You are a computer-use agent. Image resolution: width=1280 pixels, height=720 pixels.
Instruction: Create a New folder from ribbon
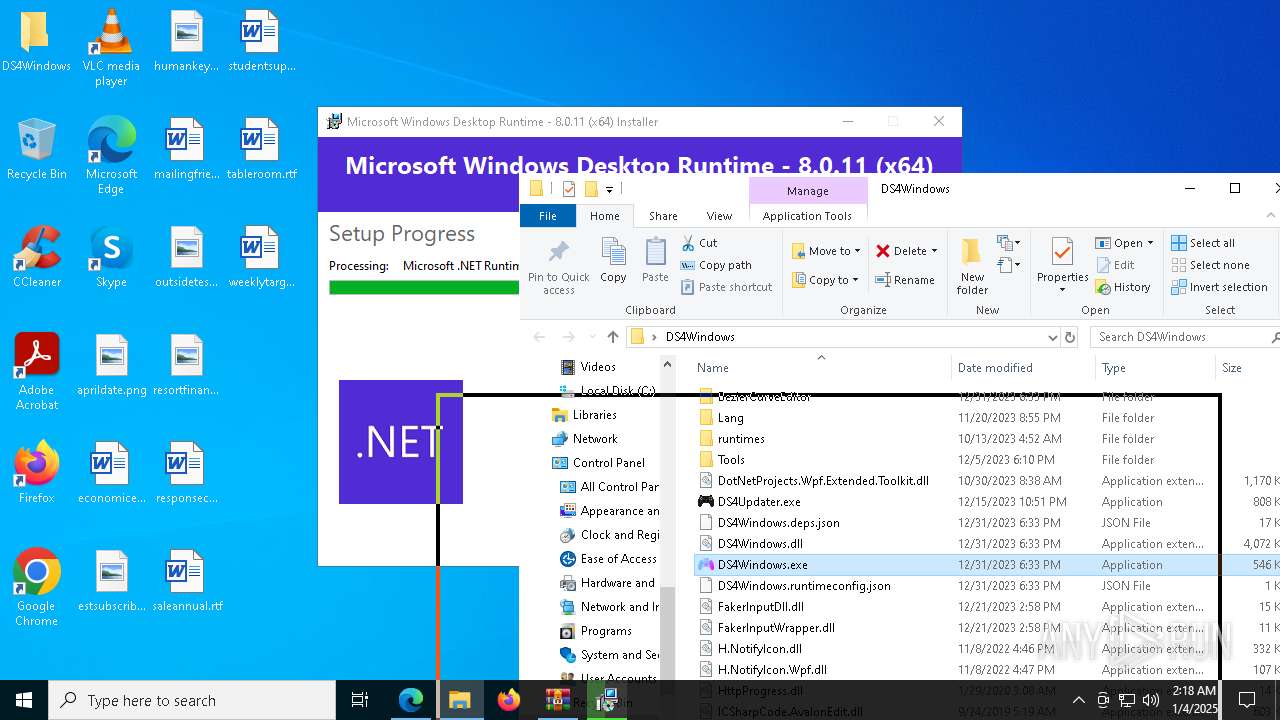(972, 266)
